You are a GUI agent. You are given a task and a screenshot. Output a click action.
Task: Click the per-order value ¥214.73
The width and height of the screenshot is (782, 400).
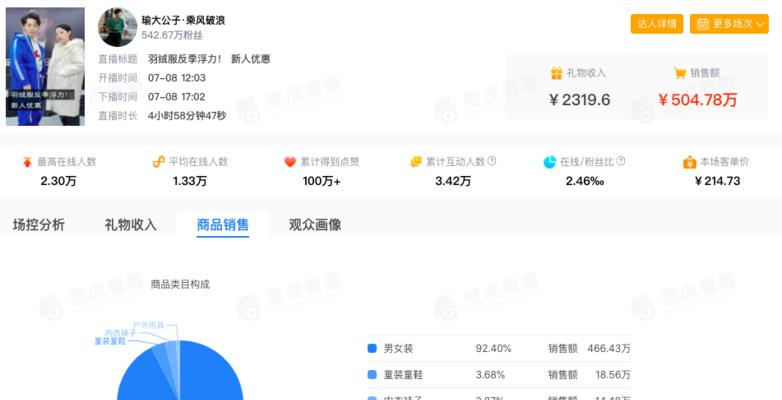point(717,181)
